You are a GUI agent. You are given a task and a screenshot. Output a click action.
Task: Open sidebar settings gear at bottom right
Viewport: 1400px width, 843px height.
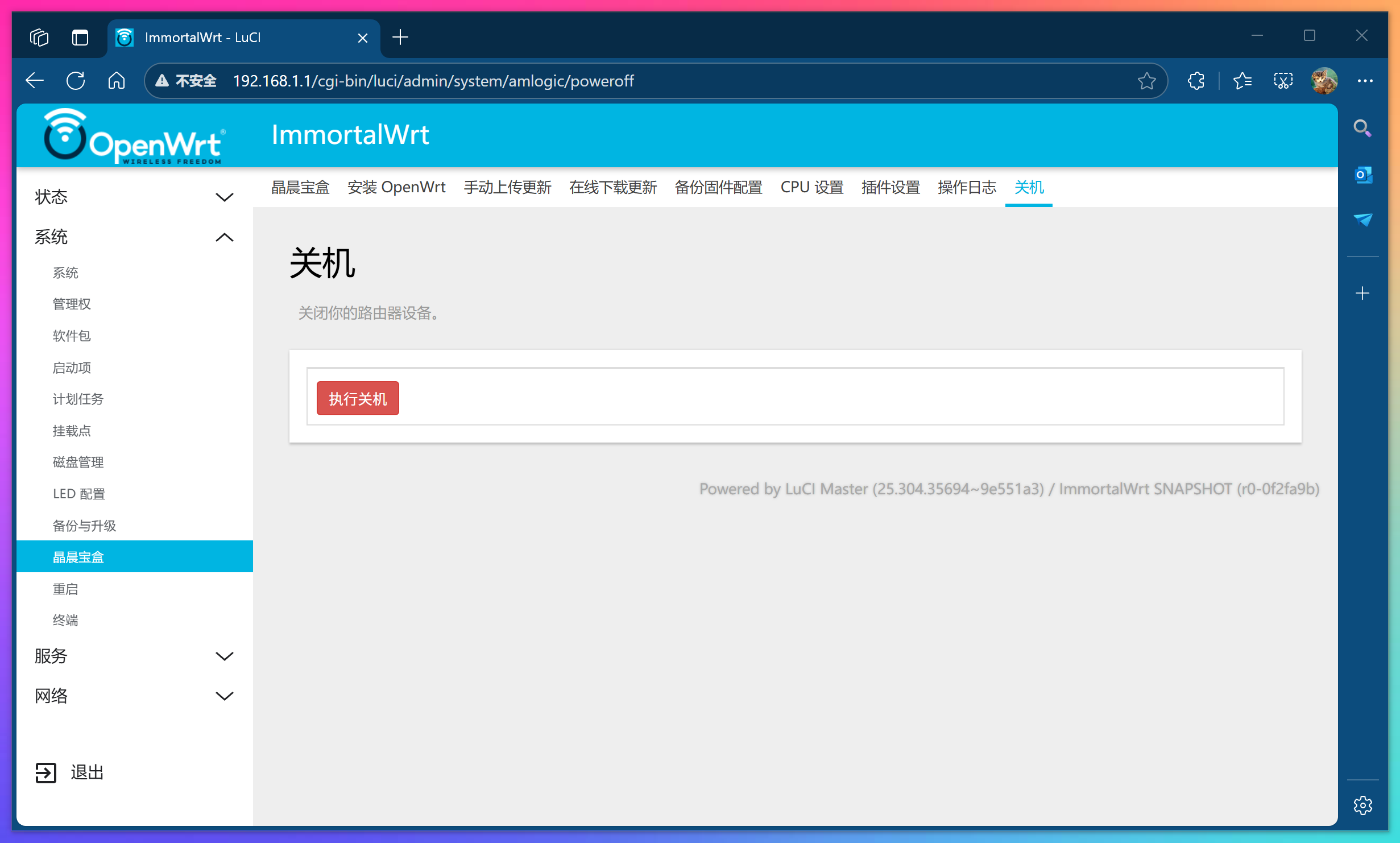(1363, 805)
